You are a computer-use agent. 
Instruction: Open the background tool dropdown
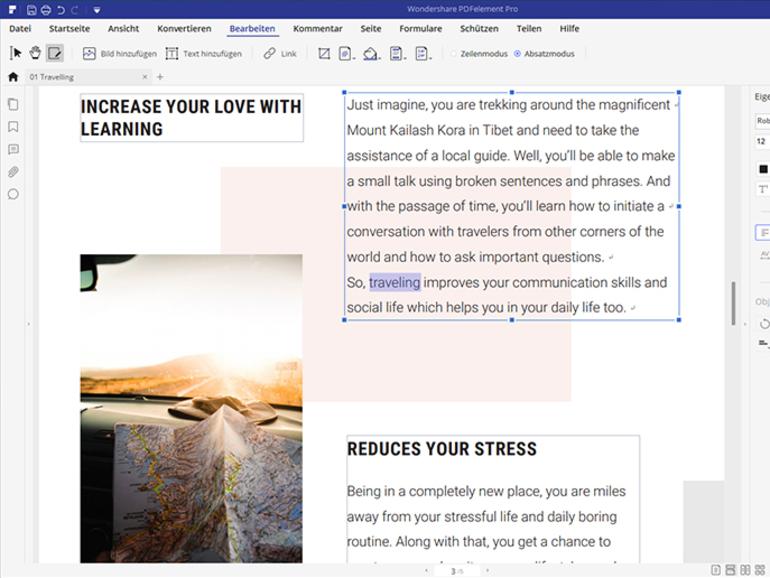(371, 53)
